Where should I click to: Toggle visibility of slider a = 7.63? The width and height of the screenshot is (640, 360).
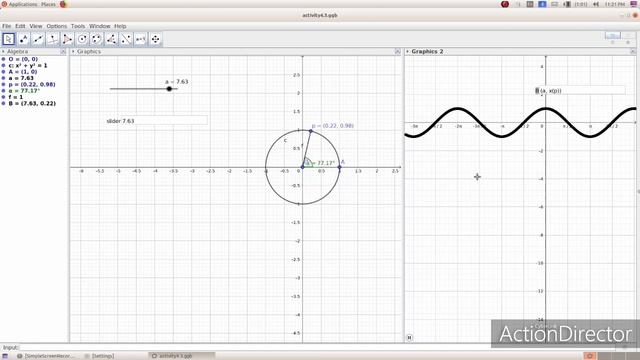point(4,78)
